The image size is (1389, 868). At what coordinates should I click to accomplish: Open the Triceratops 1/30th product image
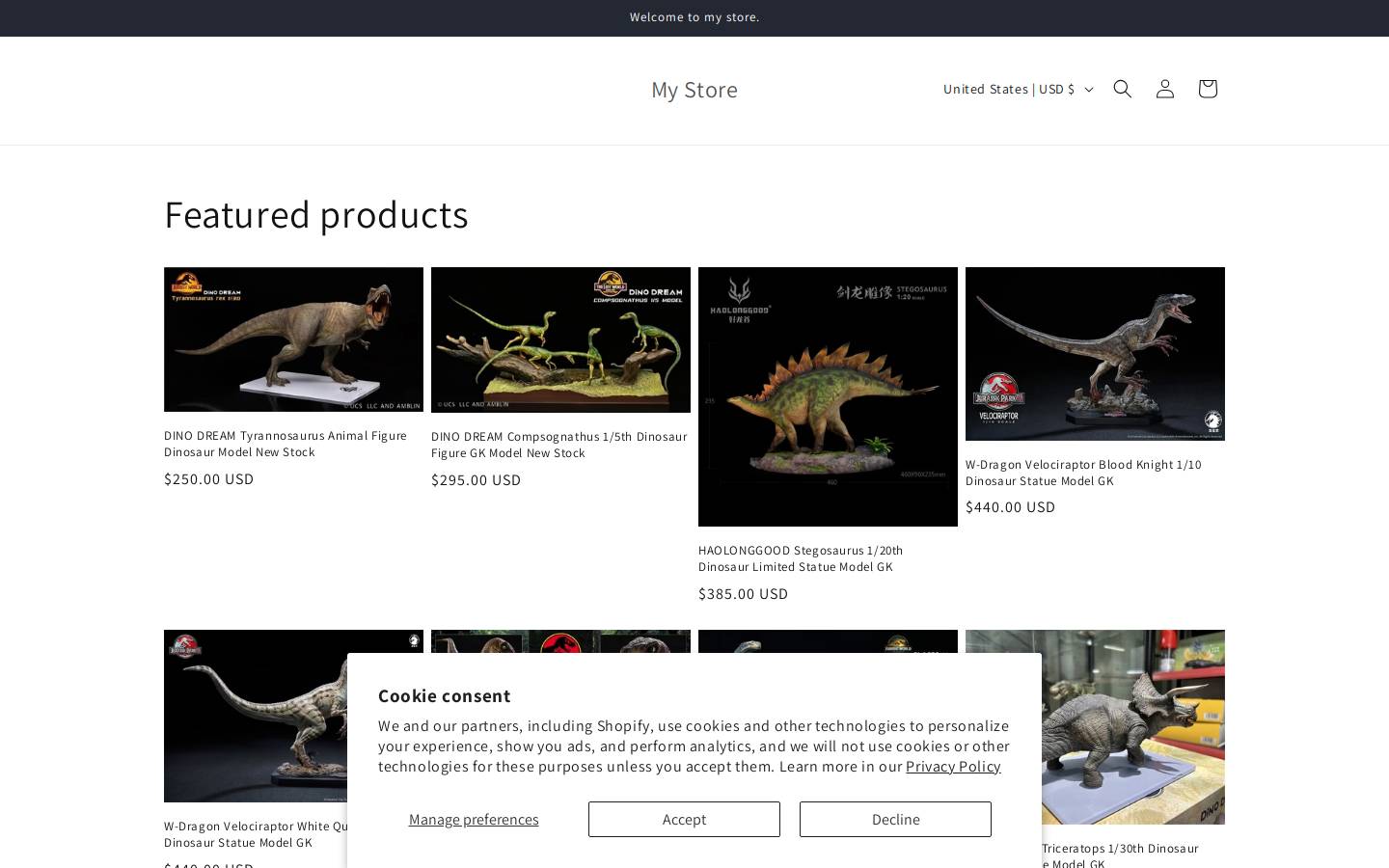[1133, 727]
